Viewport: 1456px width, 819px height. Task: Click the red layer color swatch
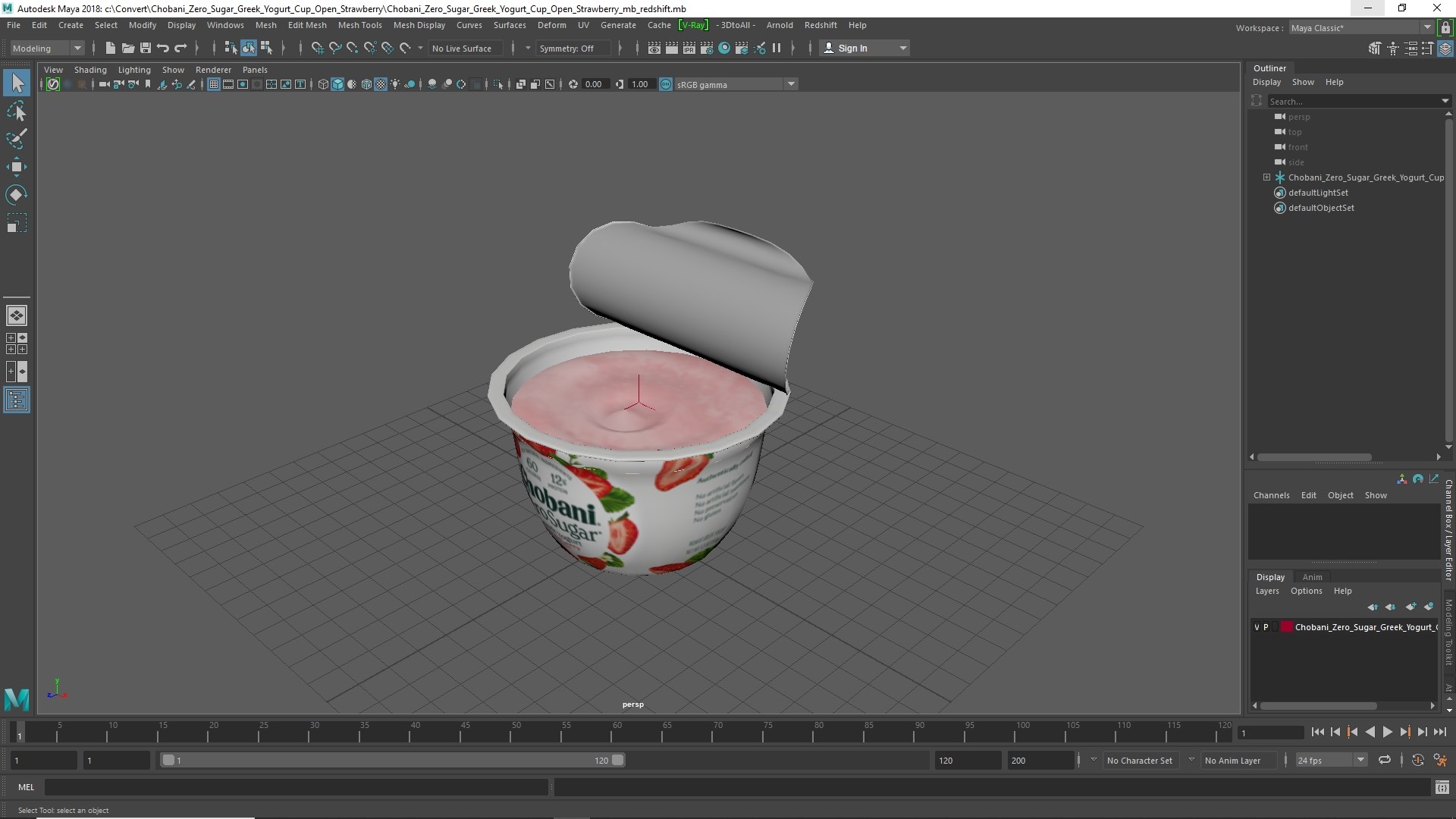1287,627
